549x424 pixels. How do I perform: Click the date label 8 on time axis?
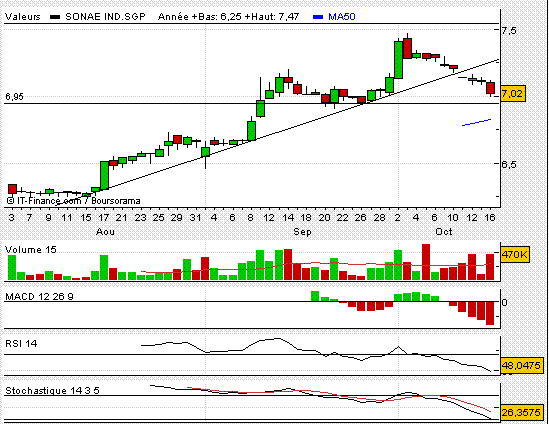250,218
